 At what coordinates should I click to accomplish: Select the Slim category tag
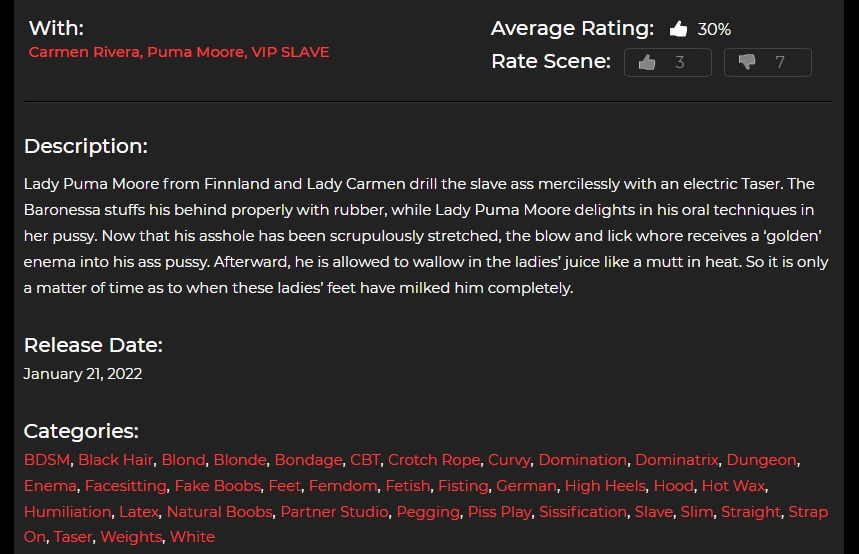click(x=697, y=512)
